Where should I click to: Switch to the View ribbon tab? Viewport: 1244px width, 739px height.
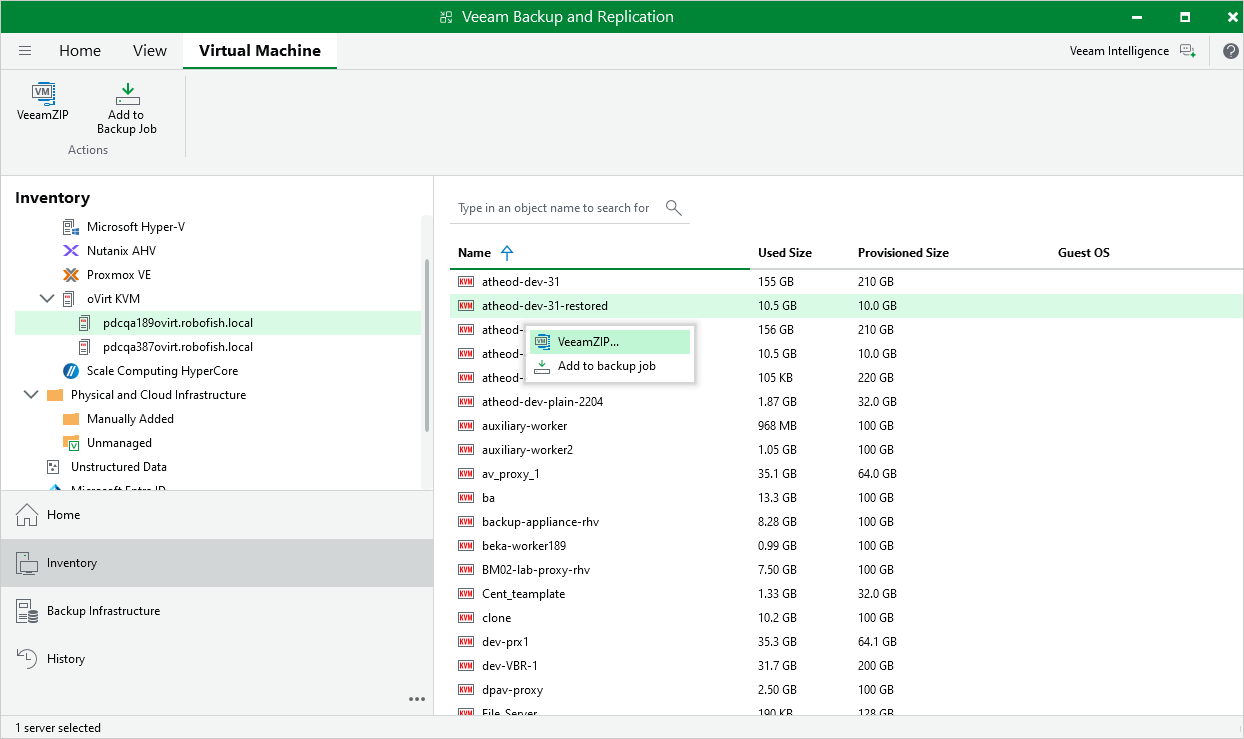coord(149,50)
